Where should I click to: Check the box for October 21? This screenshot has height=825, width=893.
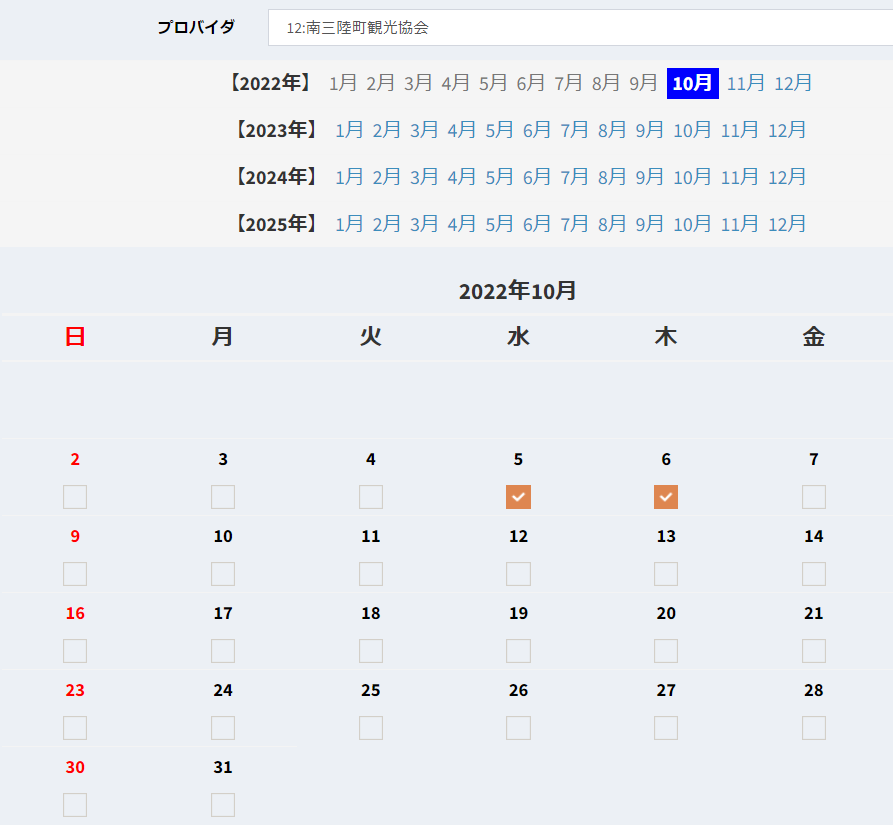point(814,651)
